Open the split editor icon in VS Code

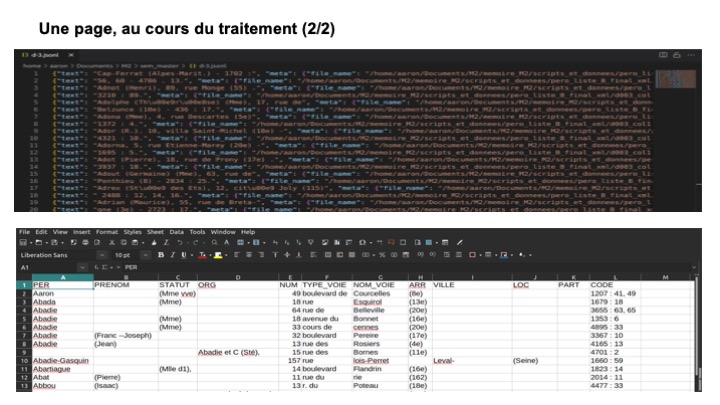point(661,54)
